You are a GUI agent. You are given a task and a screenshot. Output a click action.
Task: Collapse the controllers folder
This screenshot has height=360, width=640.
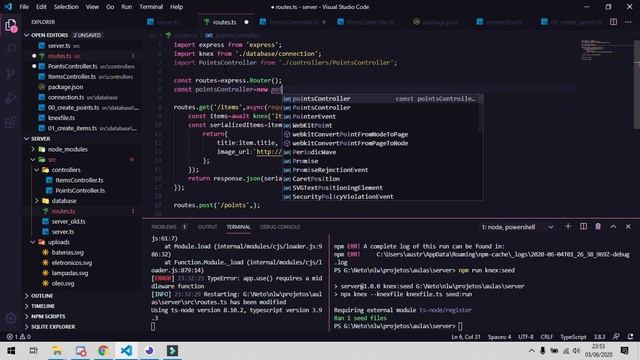[37, 170]
